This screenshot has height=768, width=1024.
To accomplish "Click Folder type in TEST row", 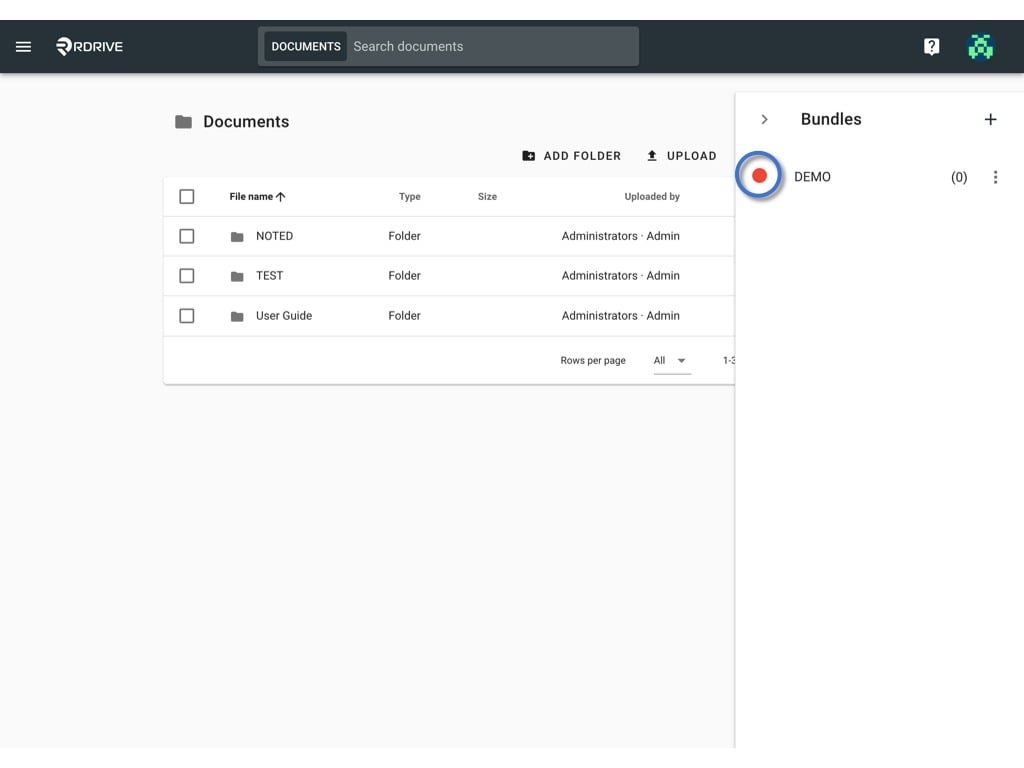I will tap(404, 276).
